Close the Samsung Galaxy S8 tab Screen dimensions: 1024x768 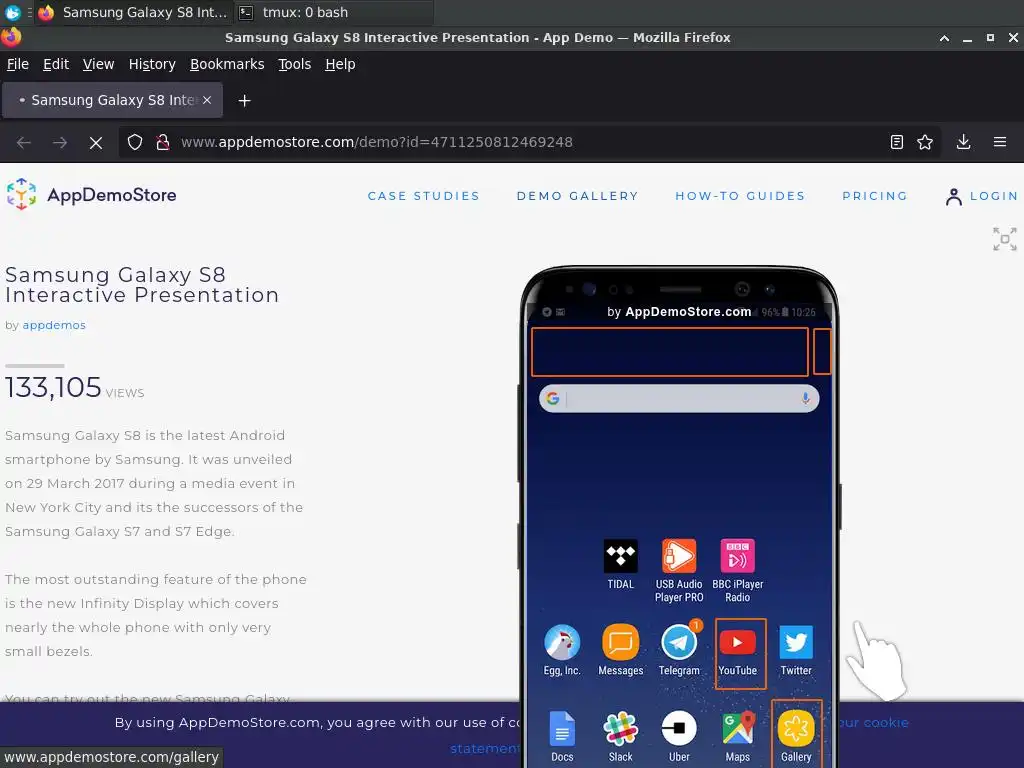point(207,100)
